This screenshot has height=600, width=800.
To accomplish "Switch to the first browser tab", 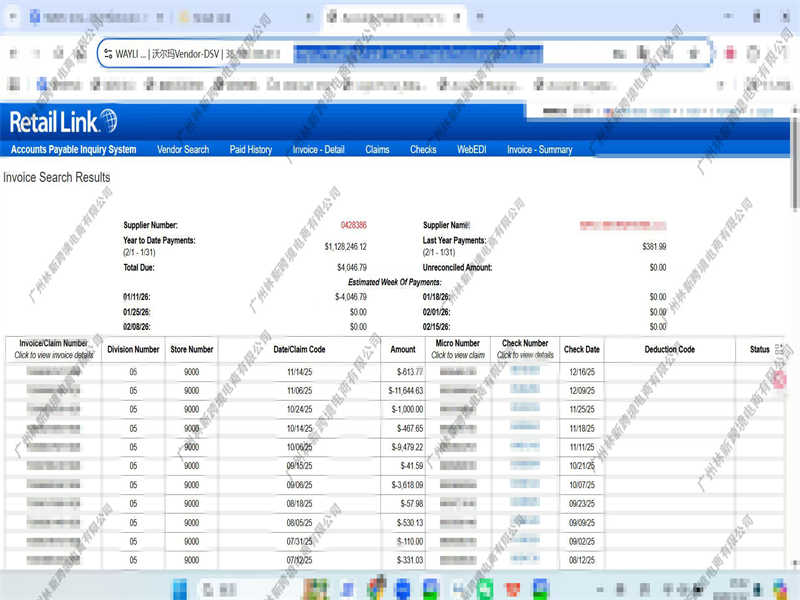I will click(x=97, y=18).
